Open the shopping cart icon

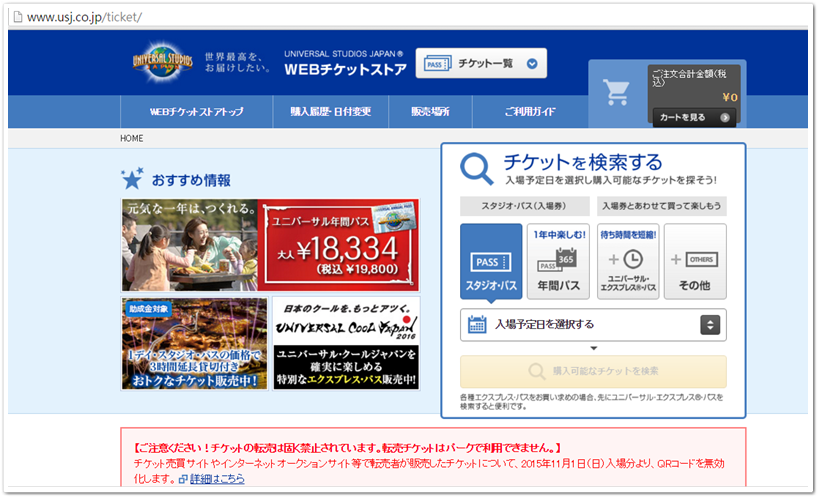pos(616,92)
